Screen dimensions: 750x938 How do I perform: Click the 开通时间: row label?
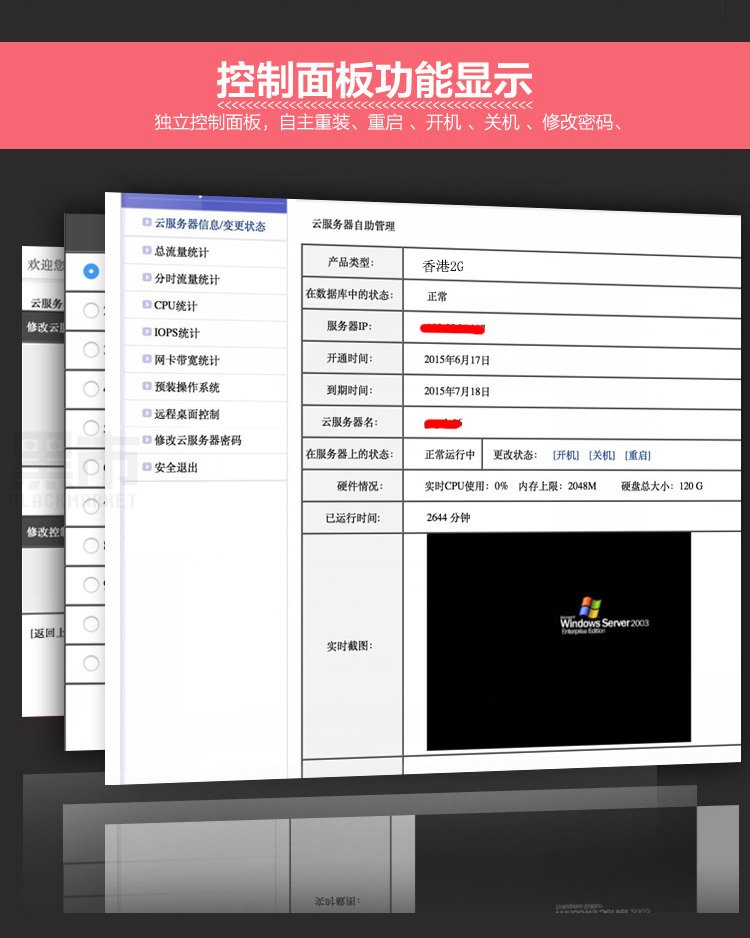pos(349,358)
